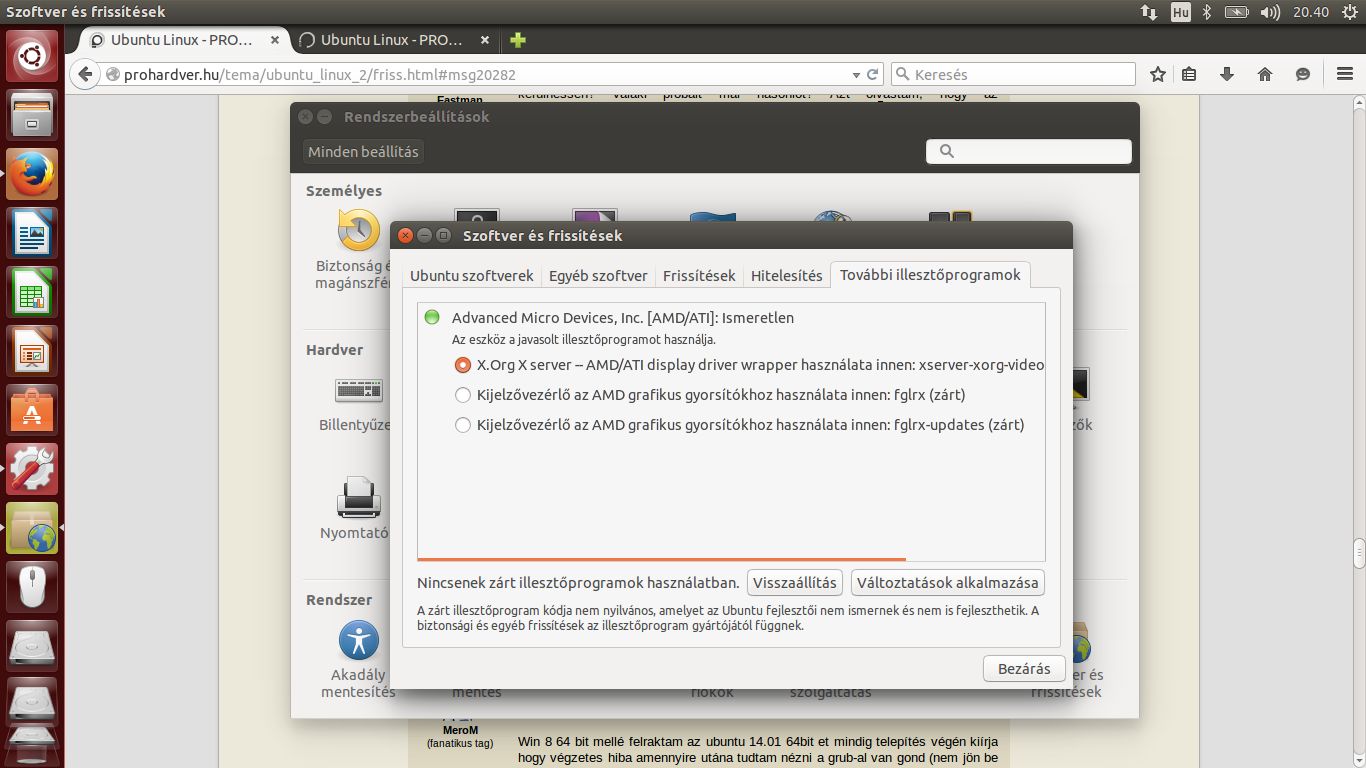Viewport: 1366px width, 768px height.
Task: Open a new tab with the plus icon
Action: coord(517,40)
